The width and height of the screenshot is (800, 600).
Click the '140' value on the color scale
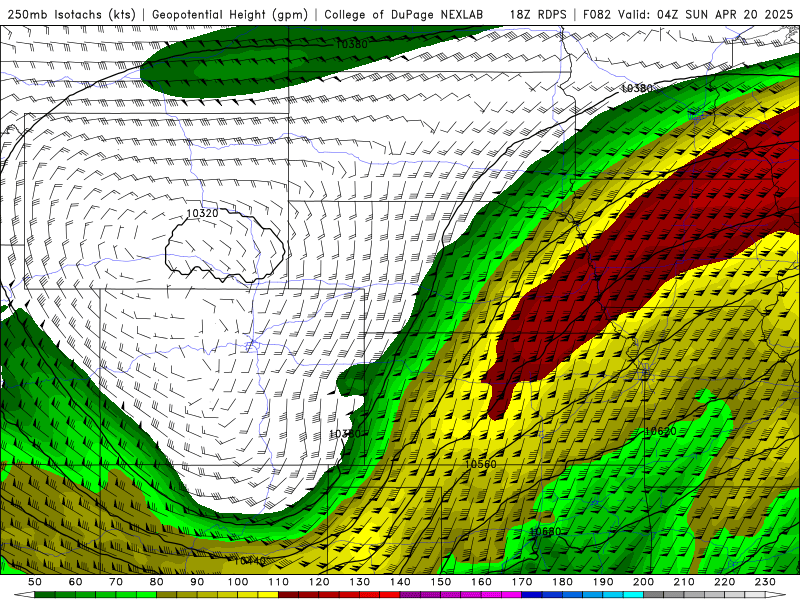pos(401,582)
